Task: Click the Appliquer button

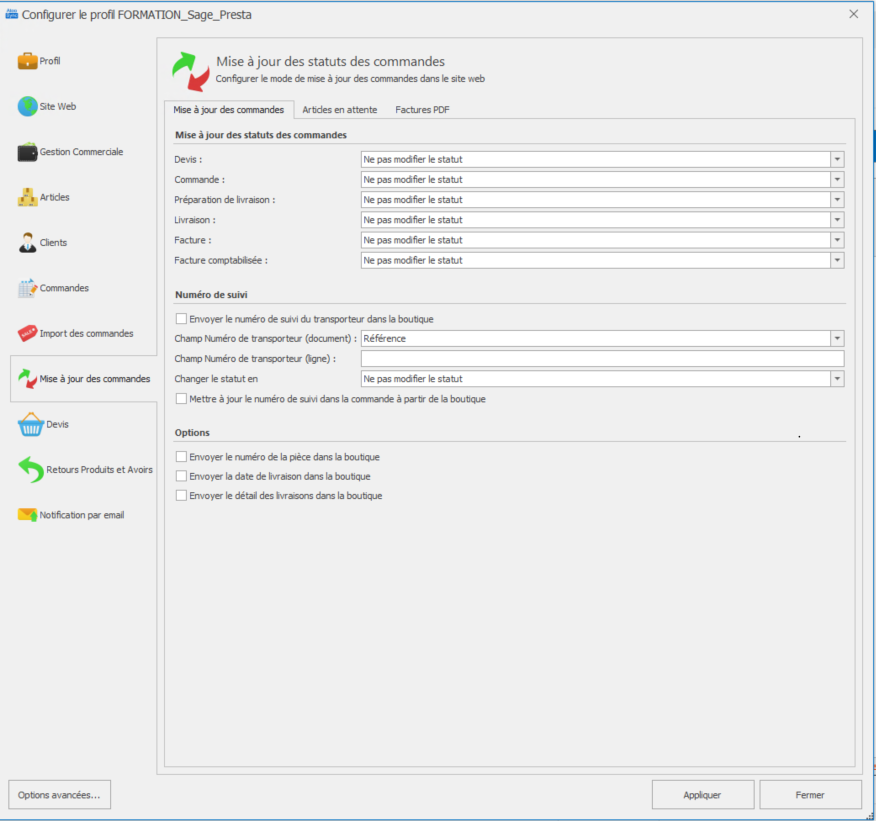Action: click(702, 795)
